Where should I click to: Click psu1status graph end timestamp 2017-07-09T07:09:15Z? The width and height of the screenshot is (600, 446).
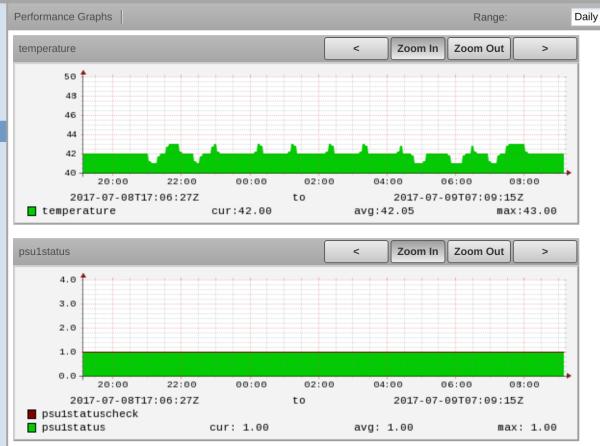coord(458,400)
